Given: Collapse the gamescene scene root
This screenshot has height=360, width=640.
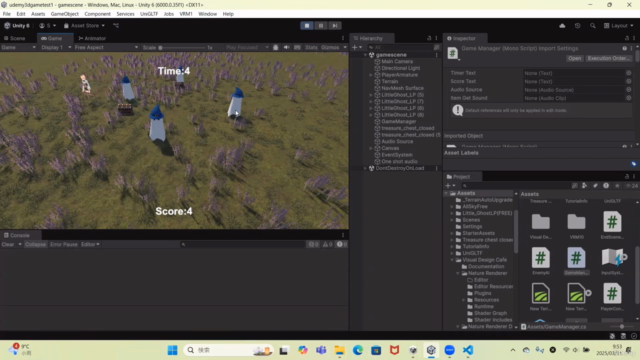Looking at the screenshot, I should (x=365, y=55).
